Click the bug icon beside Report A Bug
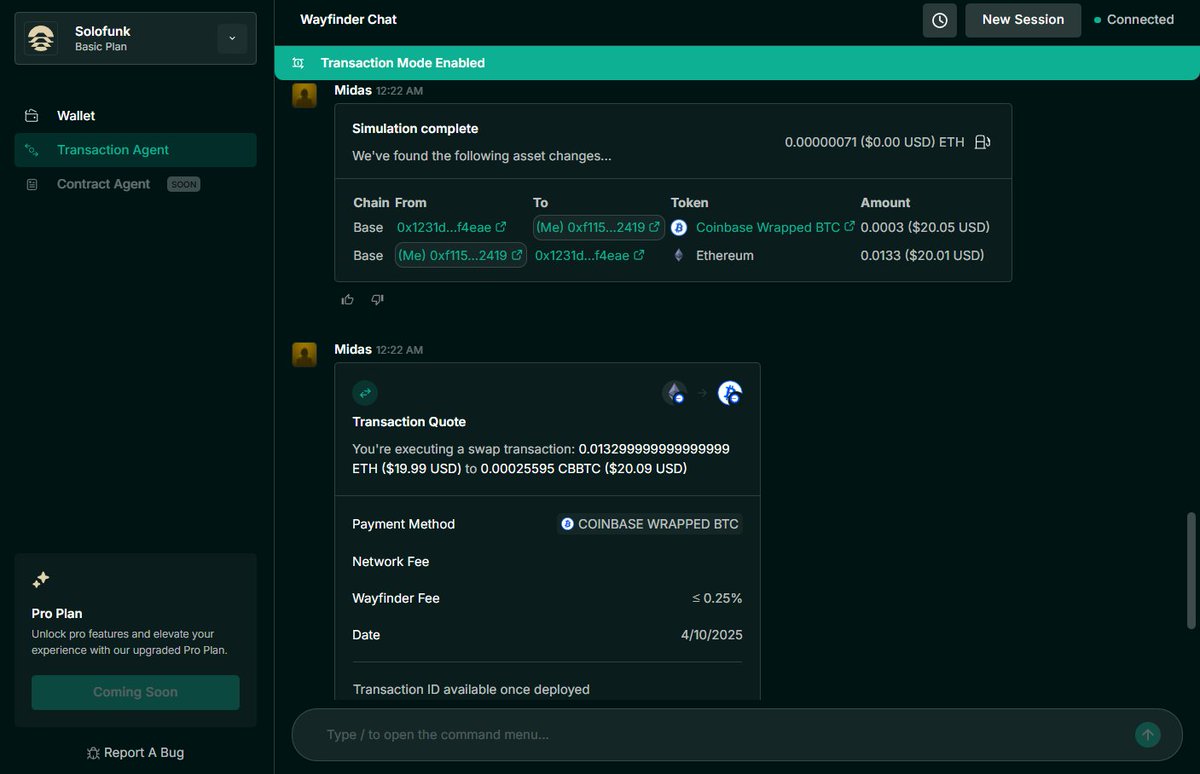The width and height of the screenshot is (1200, 774). [93, 752]
